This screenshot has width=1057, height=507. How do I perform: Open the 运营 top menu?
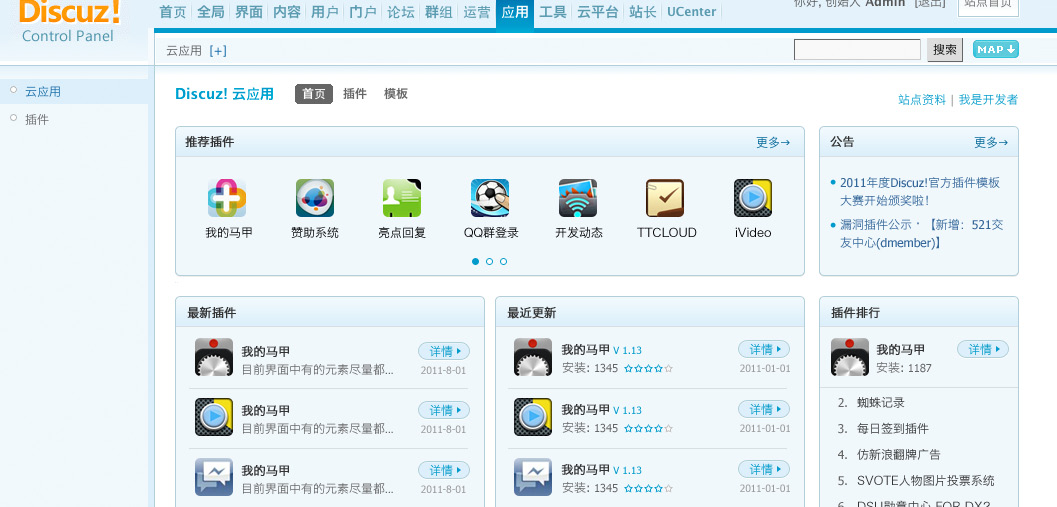477,12
